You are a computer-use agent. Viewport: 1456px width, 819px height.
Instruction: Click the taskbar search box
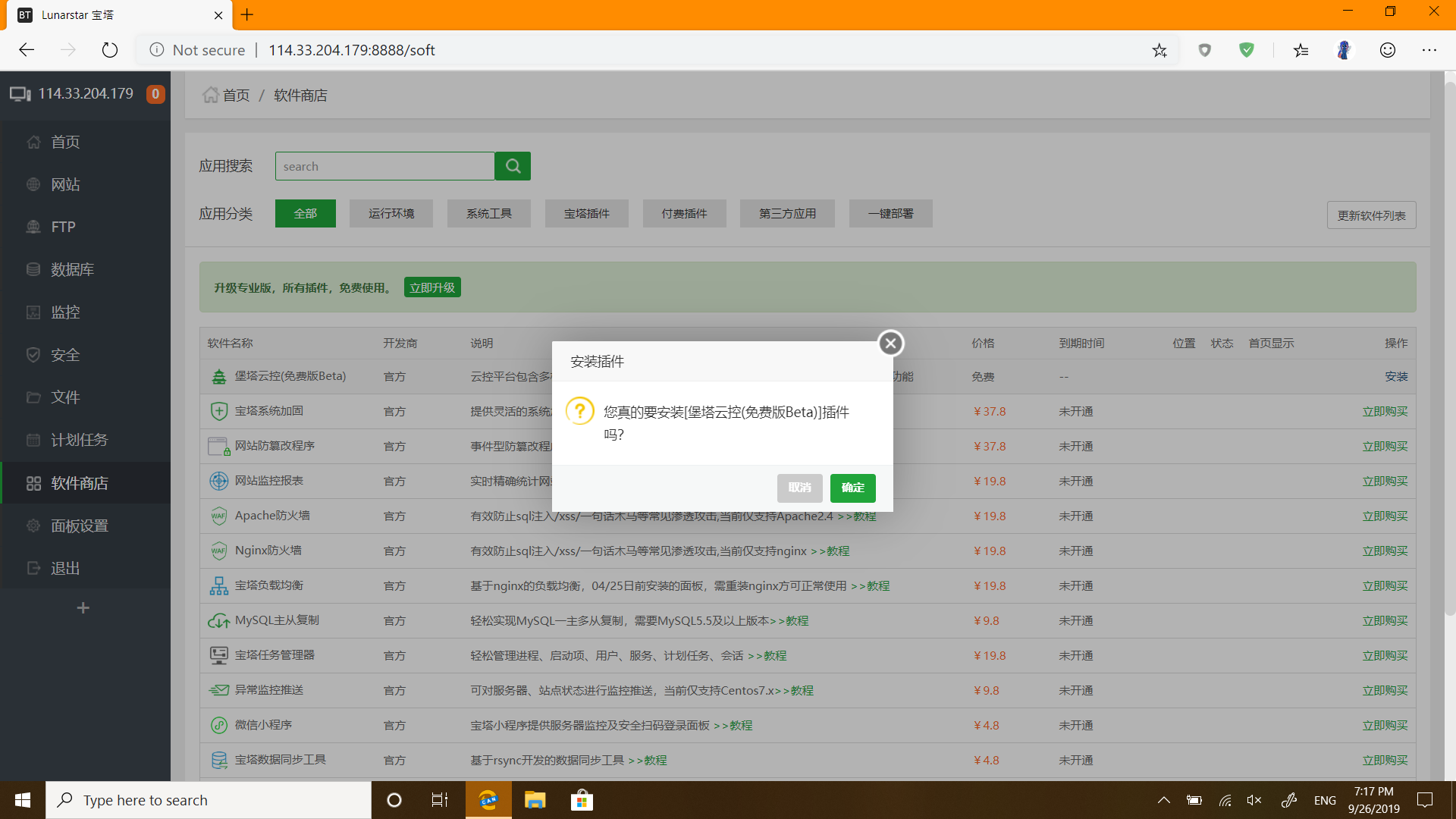coord(209,800)
